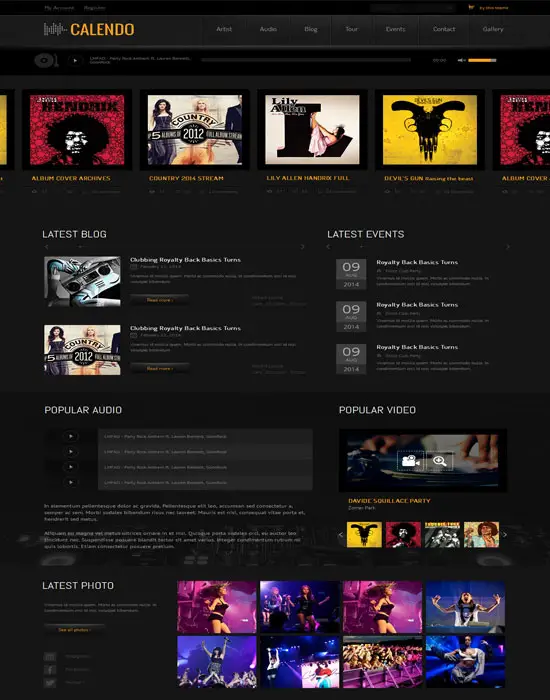Click the vinyl turntable icon in player bar
Image resolution: width=550 pixels, height=700 pixels.
46,60
